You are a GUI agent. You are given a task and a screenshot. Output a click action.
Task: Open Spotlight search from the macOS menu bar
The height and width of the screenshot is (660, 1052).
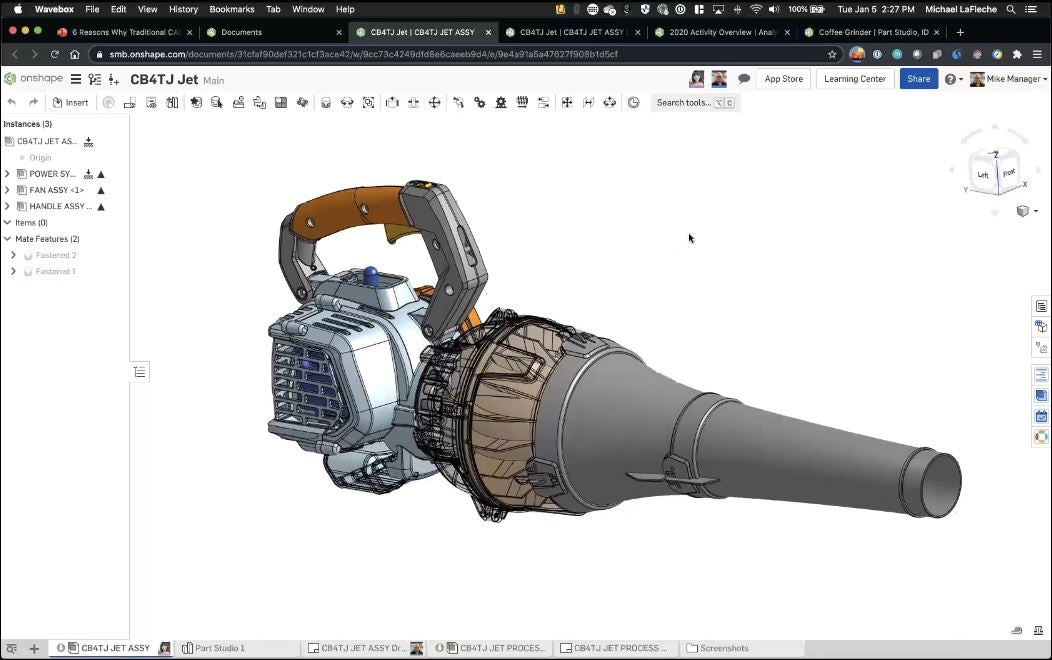pyautogui.click(x=1013, y=9)
